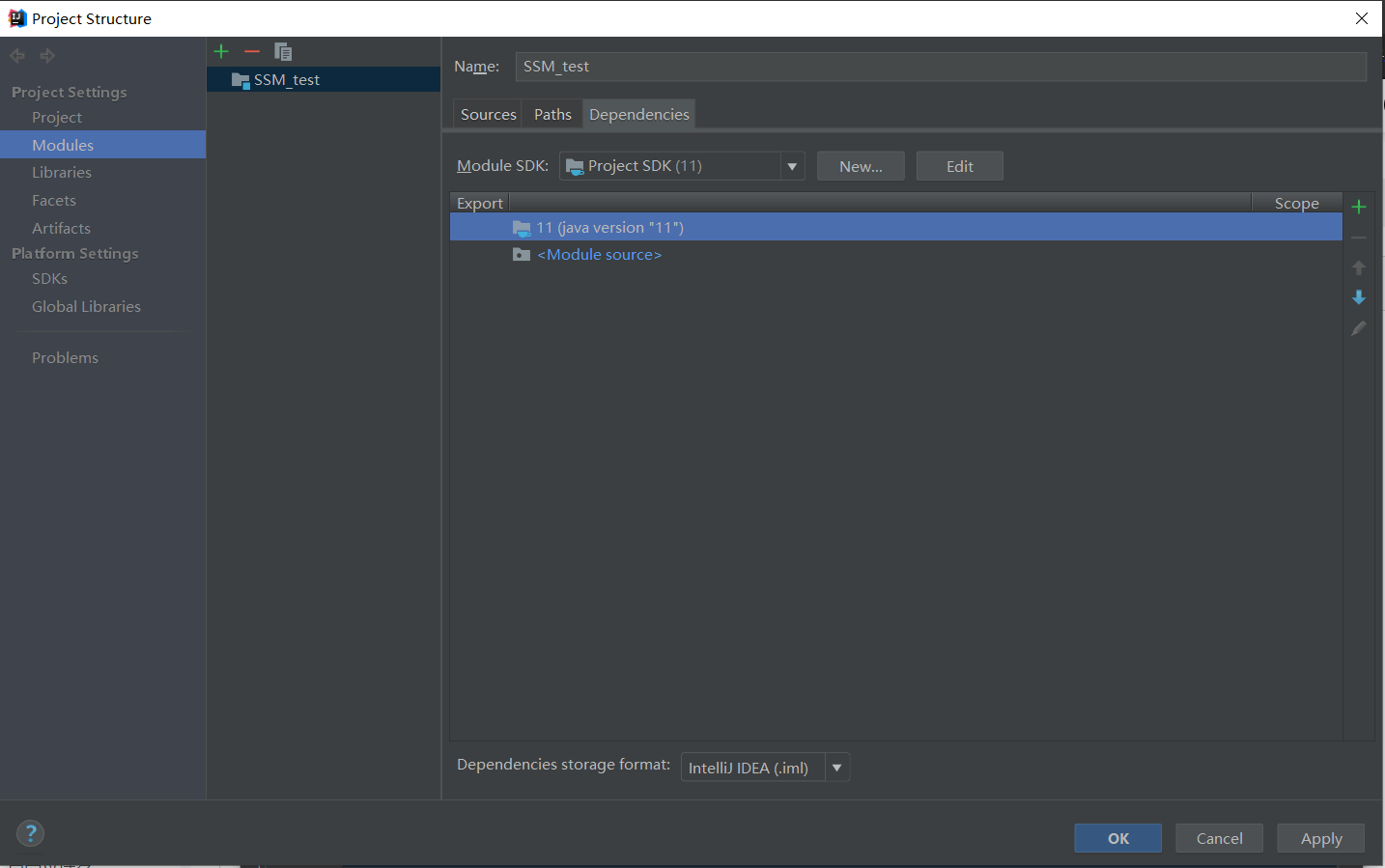This screenshot has height=868, width=1385.
Task: Open Problems in the sidebar
Action: 65,357
